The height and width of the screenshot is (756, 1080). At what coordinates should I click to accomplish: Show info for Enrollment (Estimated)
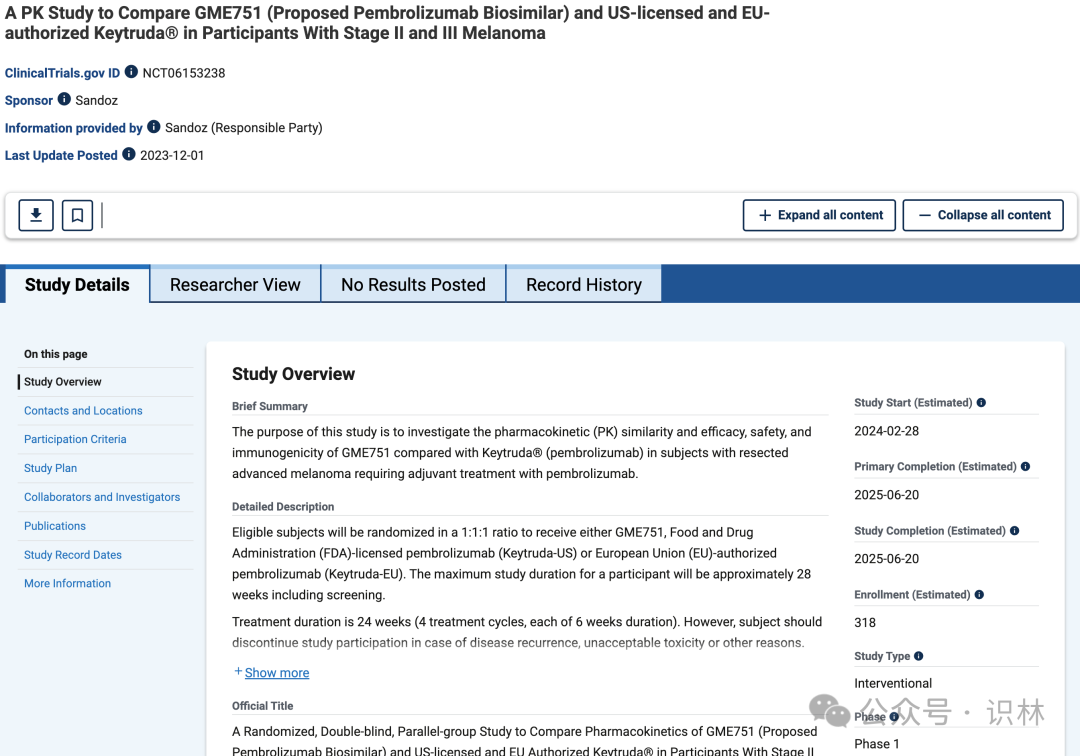(x=979, y=595)
